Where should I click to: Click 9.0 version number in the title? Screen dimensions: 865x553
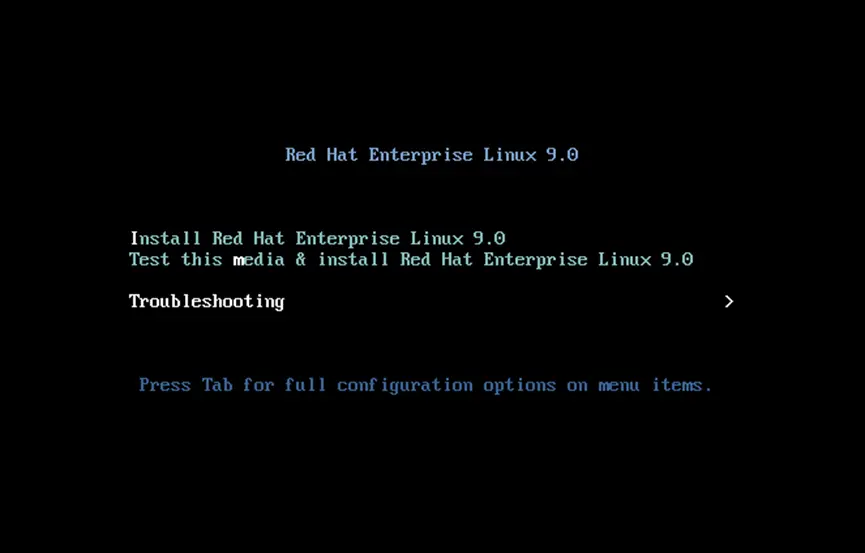click(562, 155)
